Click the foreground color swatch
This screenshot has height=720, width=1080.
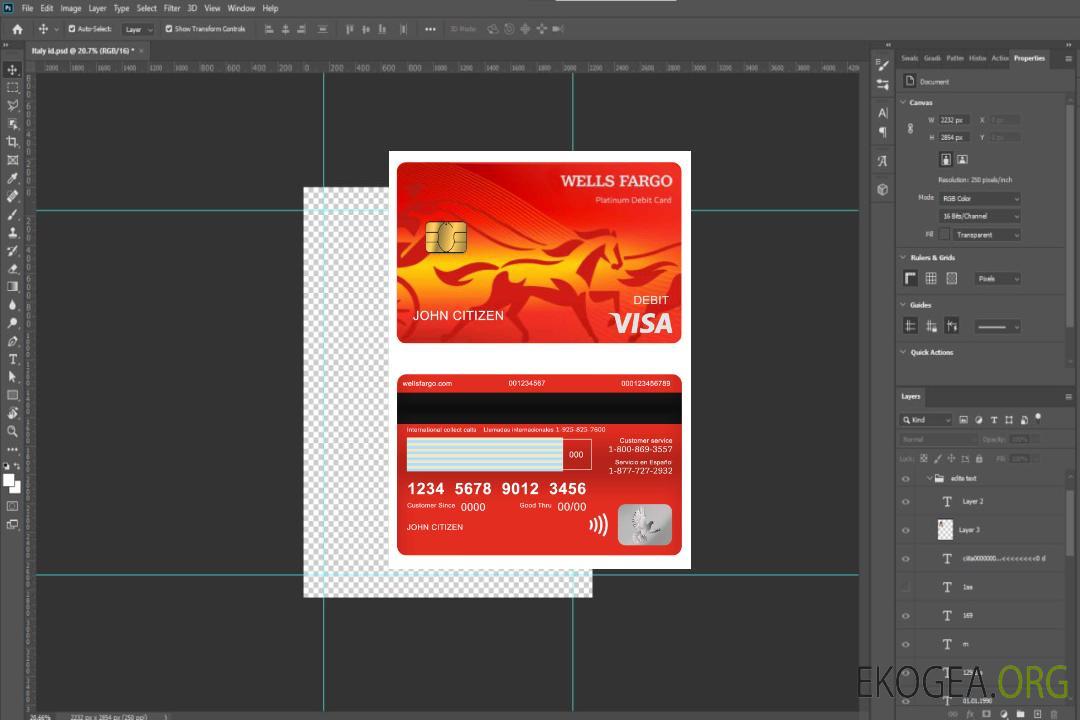pyautogui.click(x=9, y=481)
